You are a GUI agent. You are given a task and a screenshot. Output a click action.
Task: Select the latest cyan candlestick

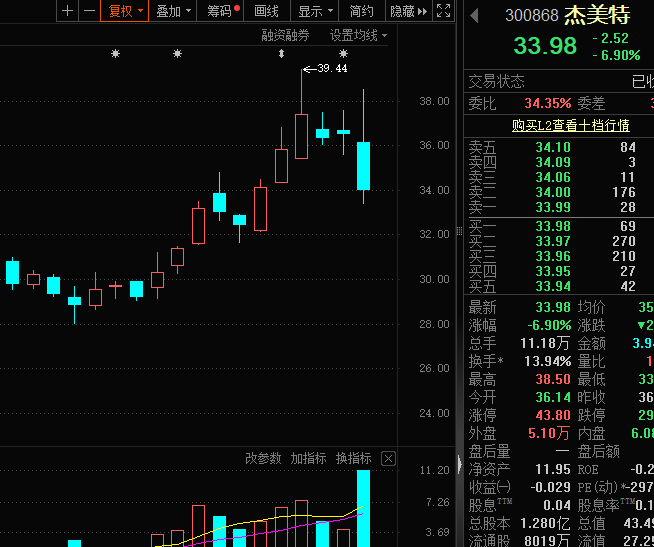363,166
